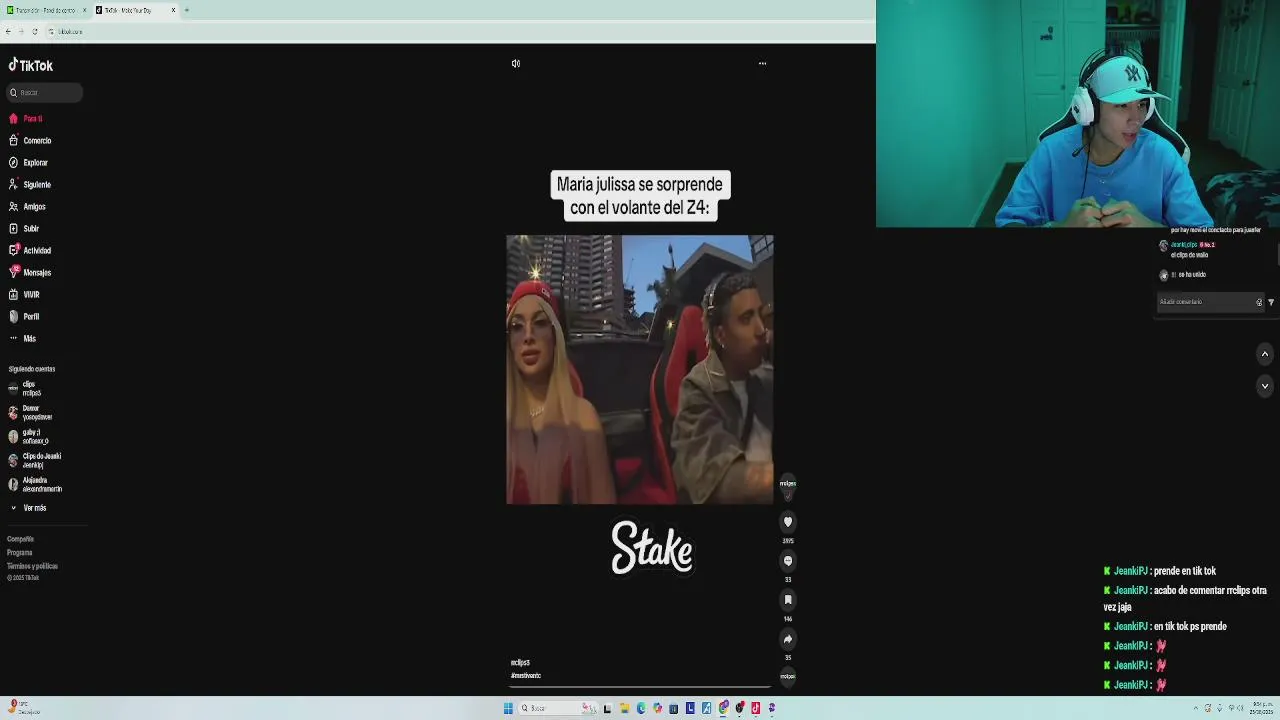Screen dimensions: 1280x720
Task: Reload the browser page
Action: coord(34,31)
